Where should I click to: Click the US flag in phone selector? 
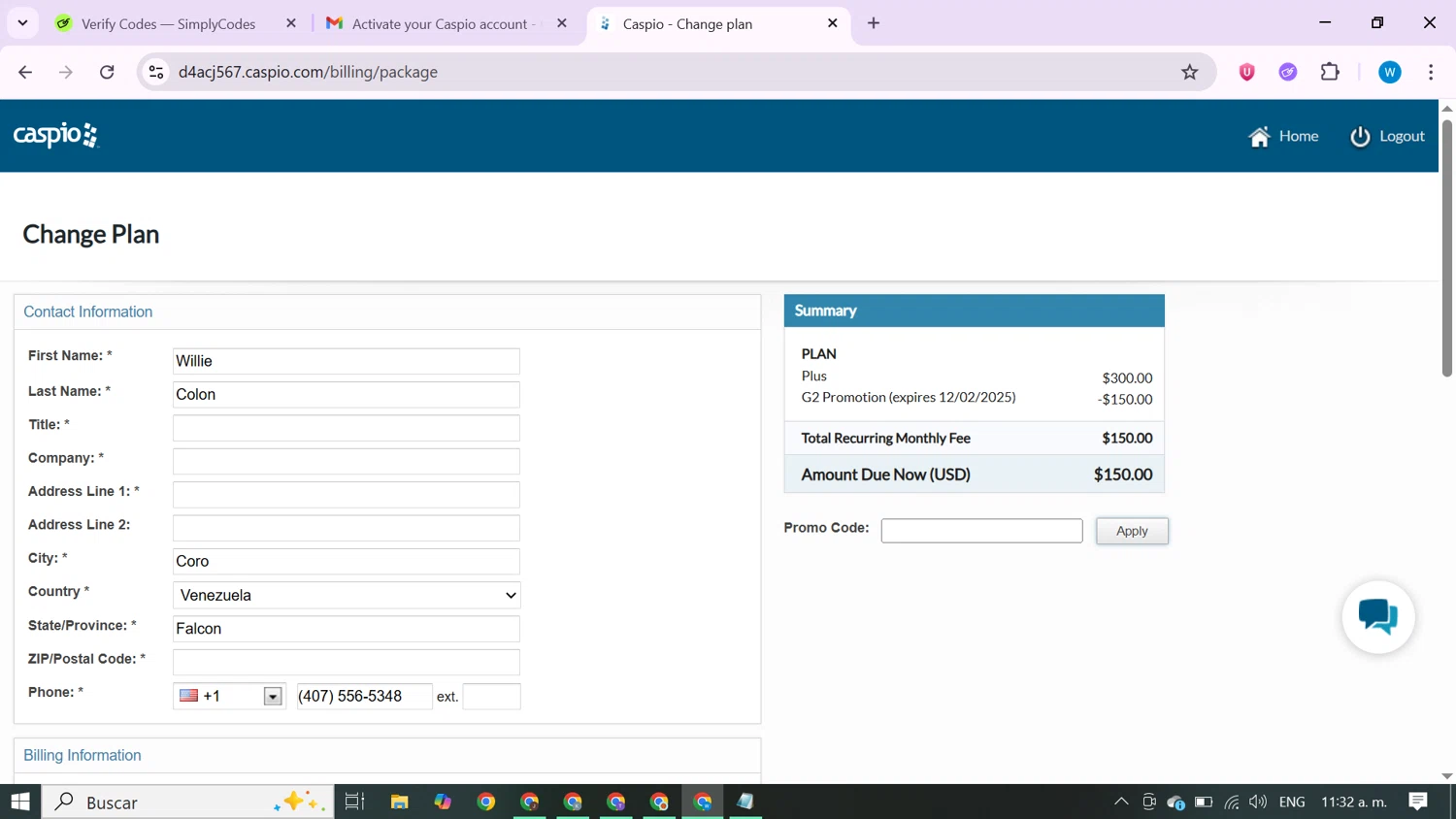(x=189, y=696)
